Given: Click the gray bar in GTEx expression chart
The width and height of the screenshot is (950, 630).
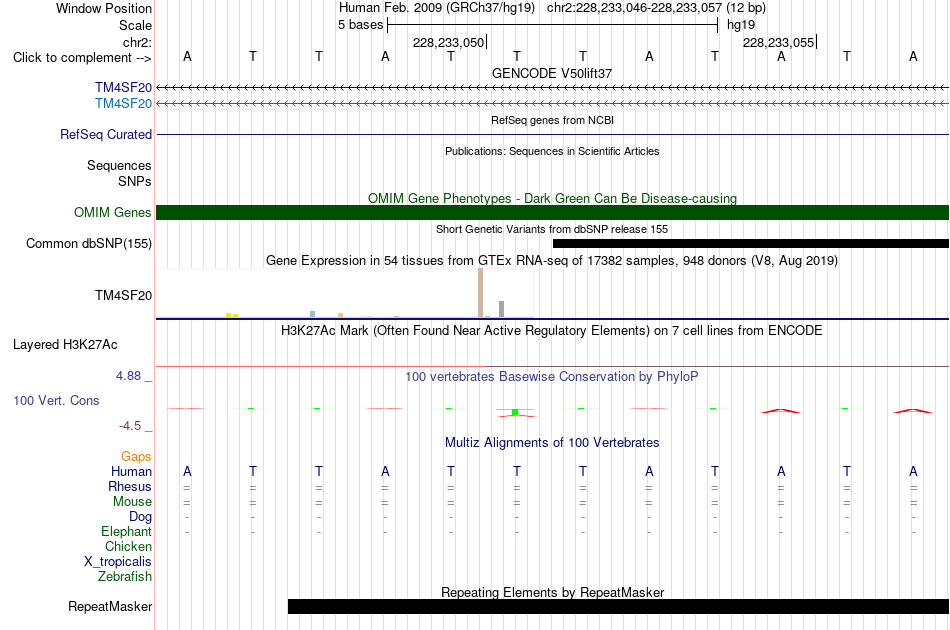Looking at the screenshot, I should [x=502, y=309].
